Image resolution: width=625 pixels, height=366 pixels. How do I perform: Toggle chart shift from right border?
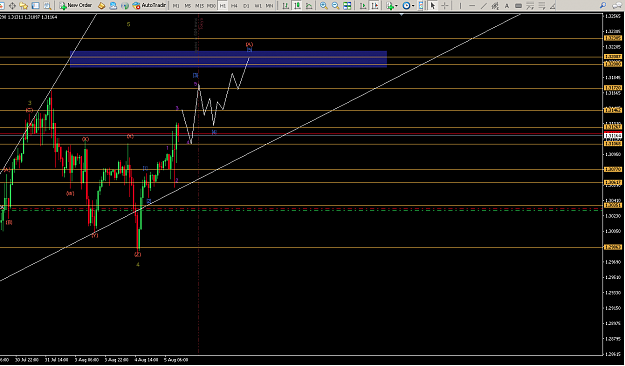[x=374, y=6]
